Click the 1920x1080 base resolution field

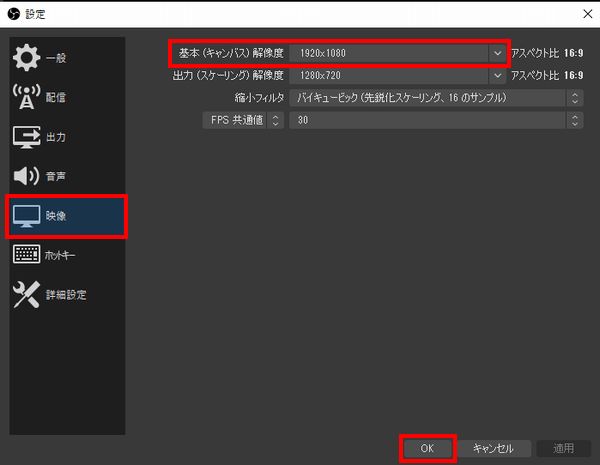[x=388, y=53]
